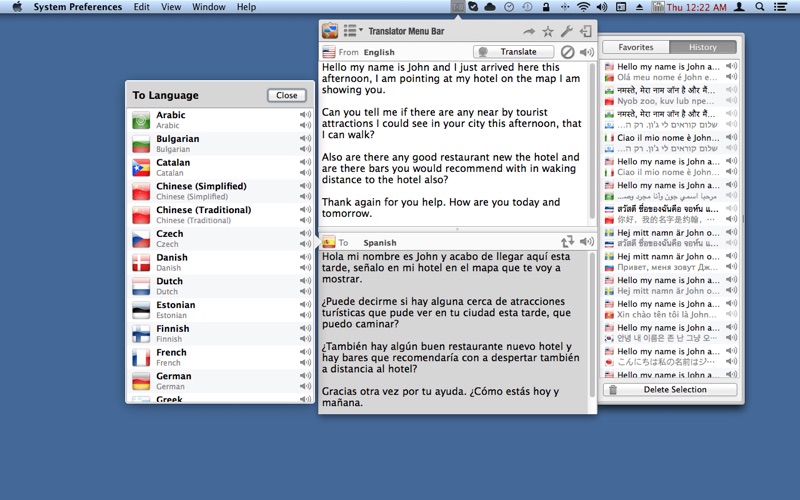Choose Chinese (Simplified) as the target language

tap(220, 191)
